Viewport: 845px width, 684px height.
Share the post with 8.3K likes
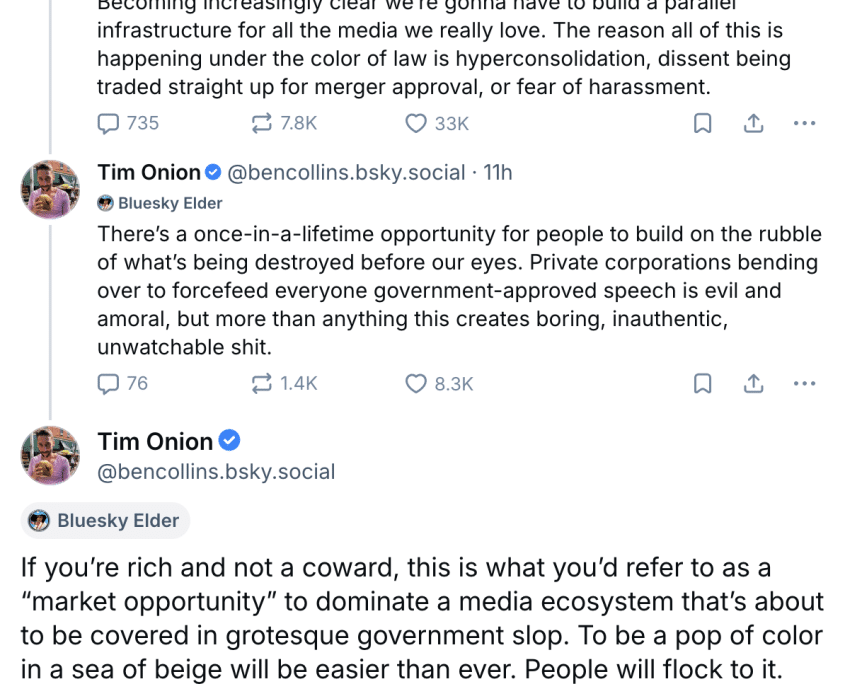[754, 383]
